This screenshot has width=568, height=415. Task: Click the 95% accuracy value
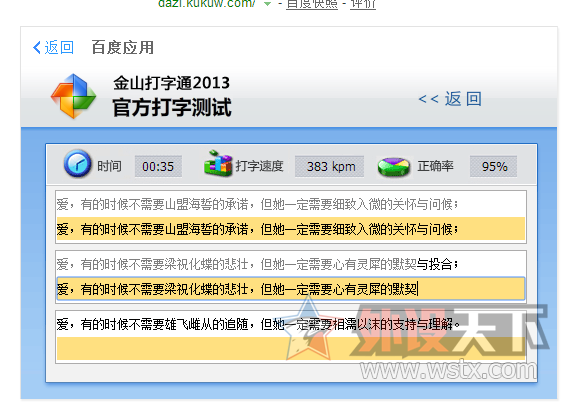click(493, 167)
